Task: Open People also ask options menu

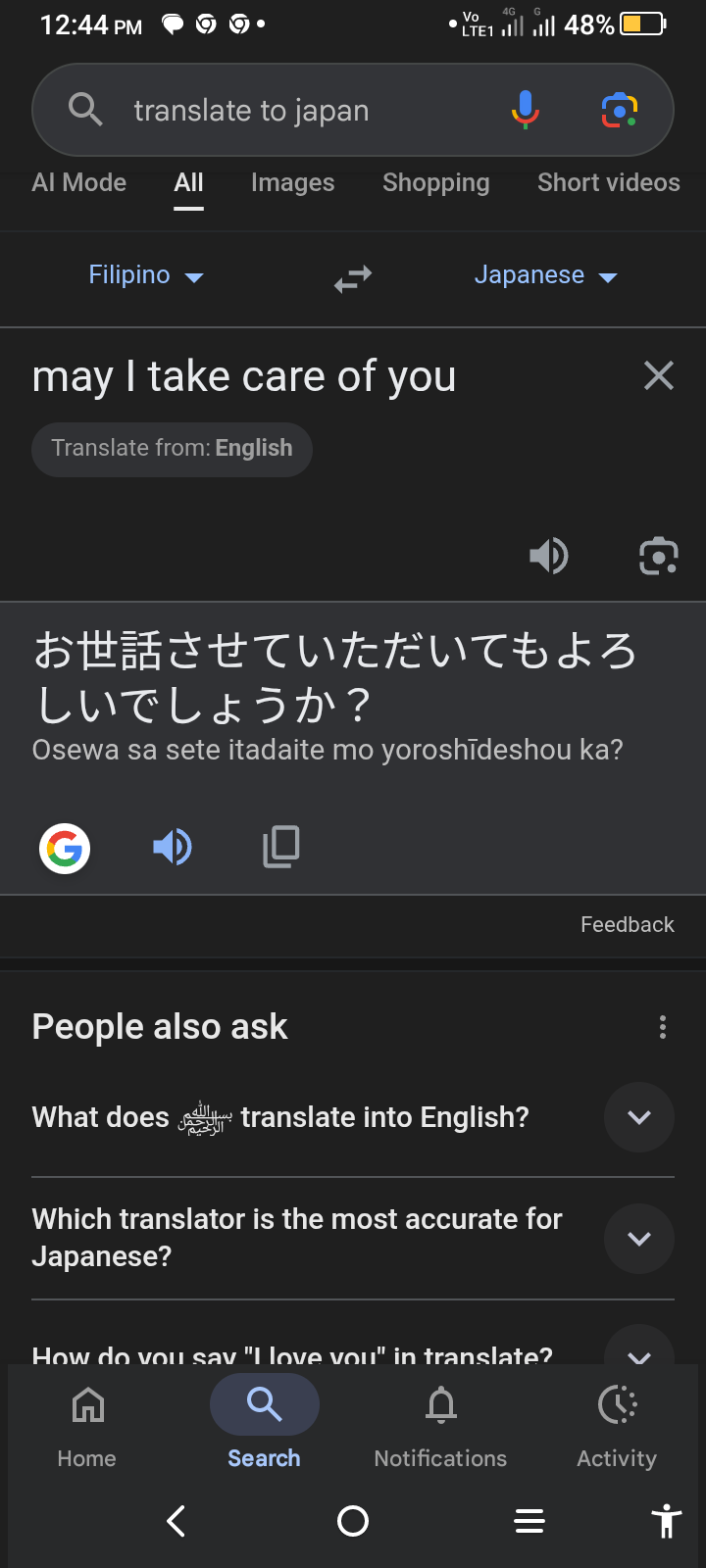Action: [x=663, y=1027]
